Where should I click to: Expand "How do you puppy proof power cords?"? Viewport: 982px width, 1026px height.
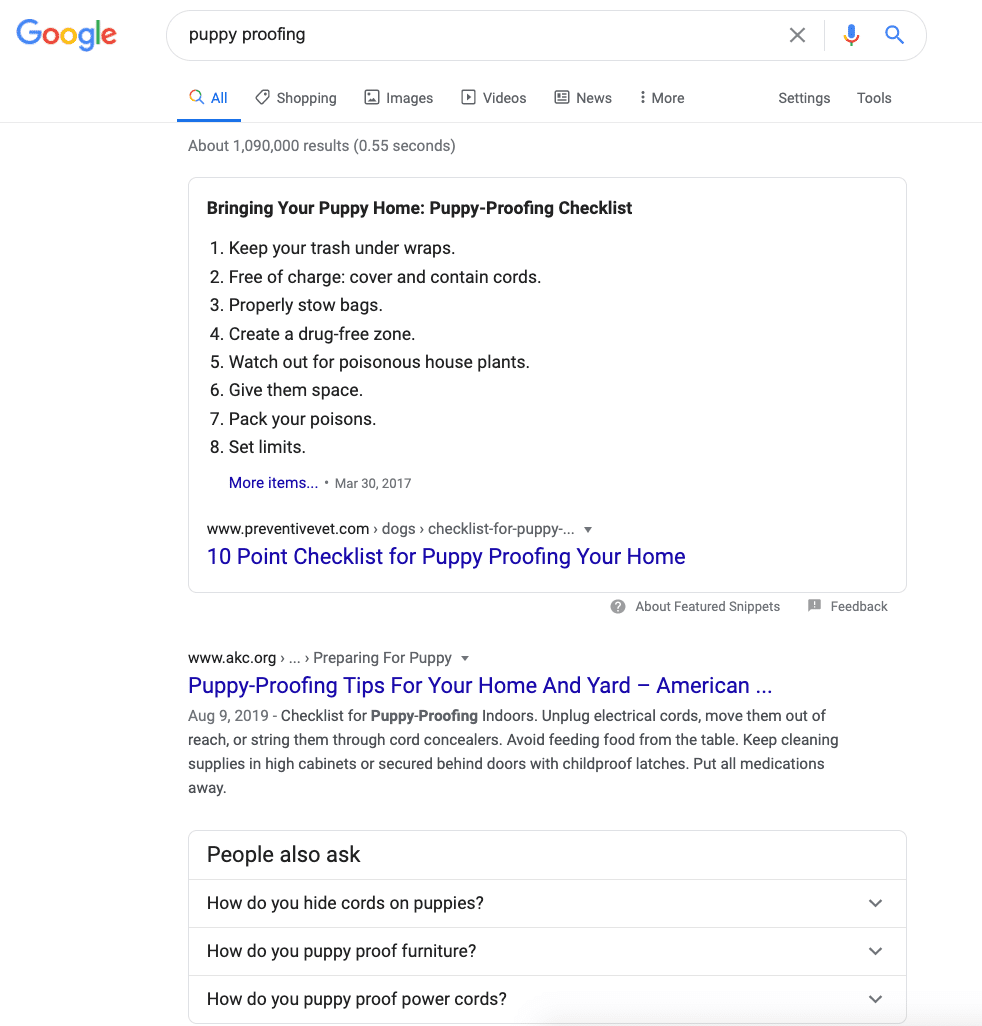coord(547,999)
